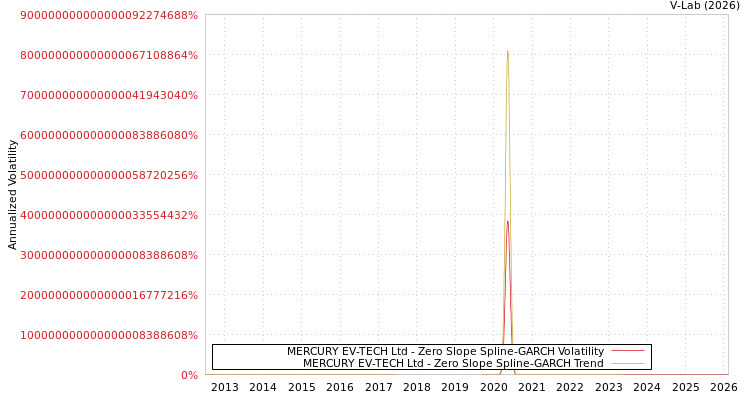This screenshot has width=750, height=400.
Task: Click the V-Lab (2026) watermark text
Action: (705, 6)
